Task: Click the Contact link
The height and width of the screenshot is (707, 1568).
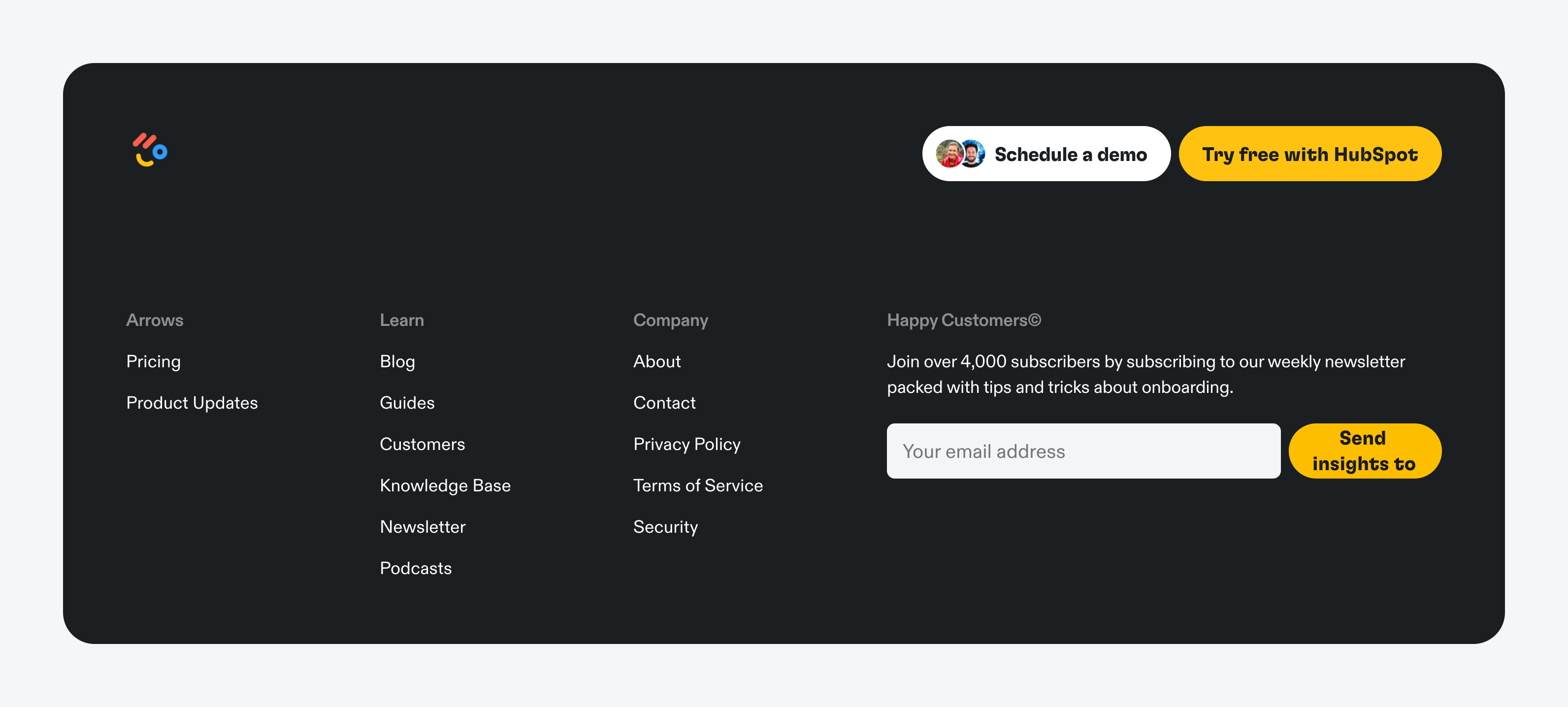Action: tap(664, 403)
